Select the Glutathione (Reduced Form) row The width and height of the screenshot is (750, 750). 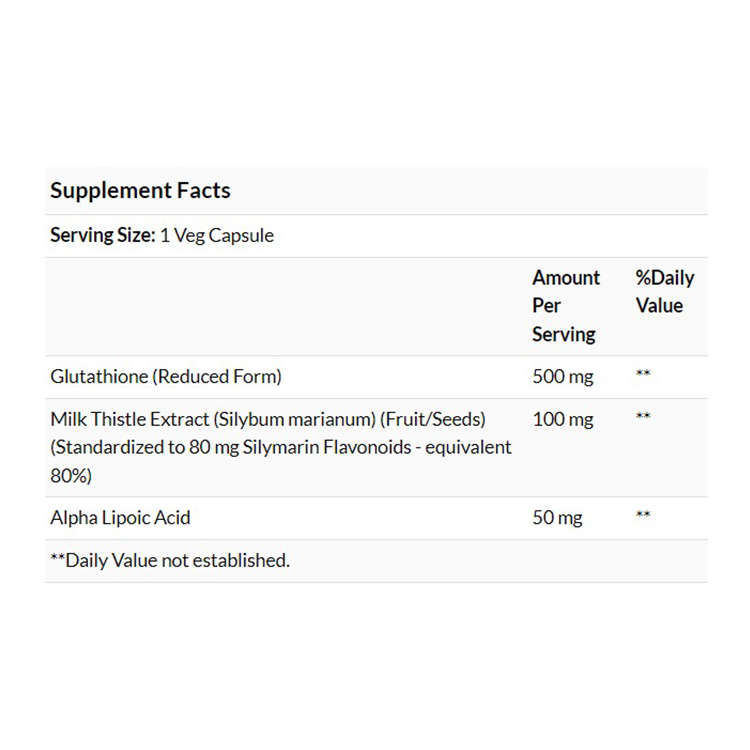pos(166,377)
